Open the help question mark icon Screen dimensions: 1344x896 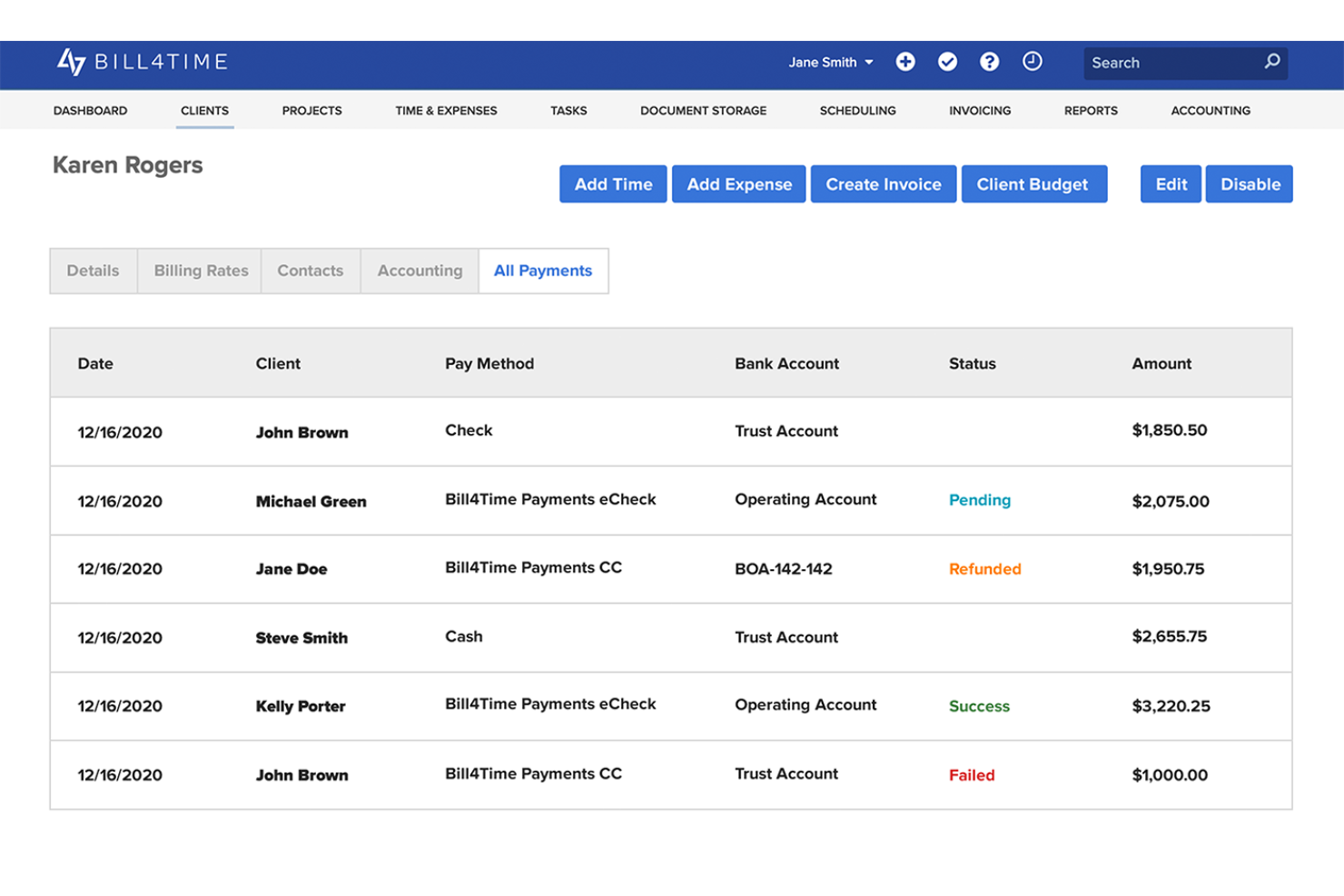coord(989,62)
